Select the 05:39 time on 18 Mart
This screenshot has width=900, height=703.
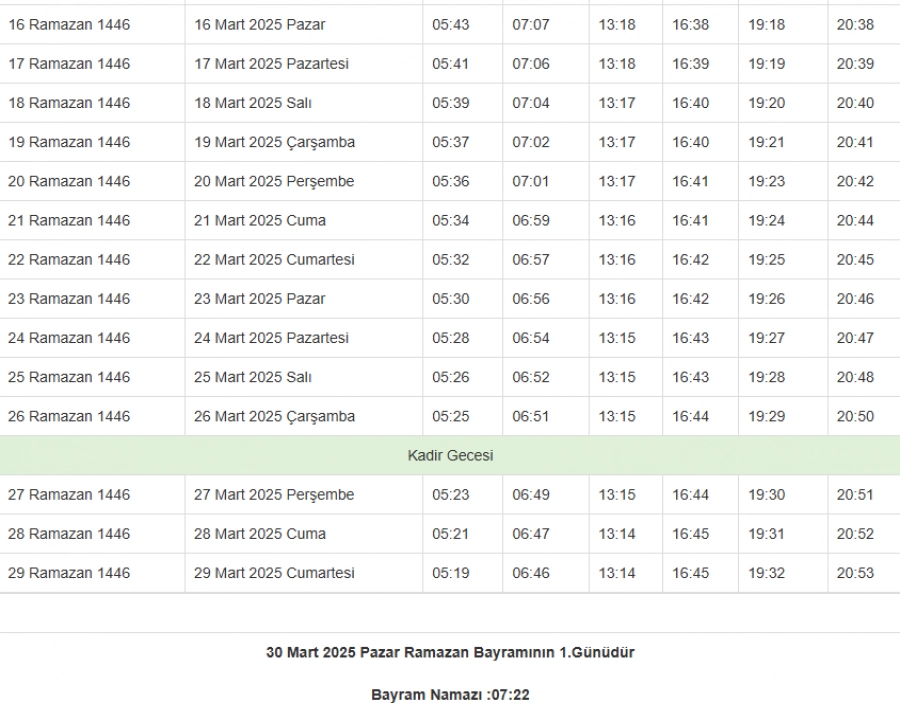[450, 103]
